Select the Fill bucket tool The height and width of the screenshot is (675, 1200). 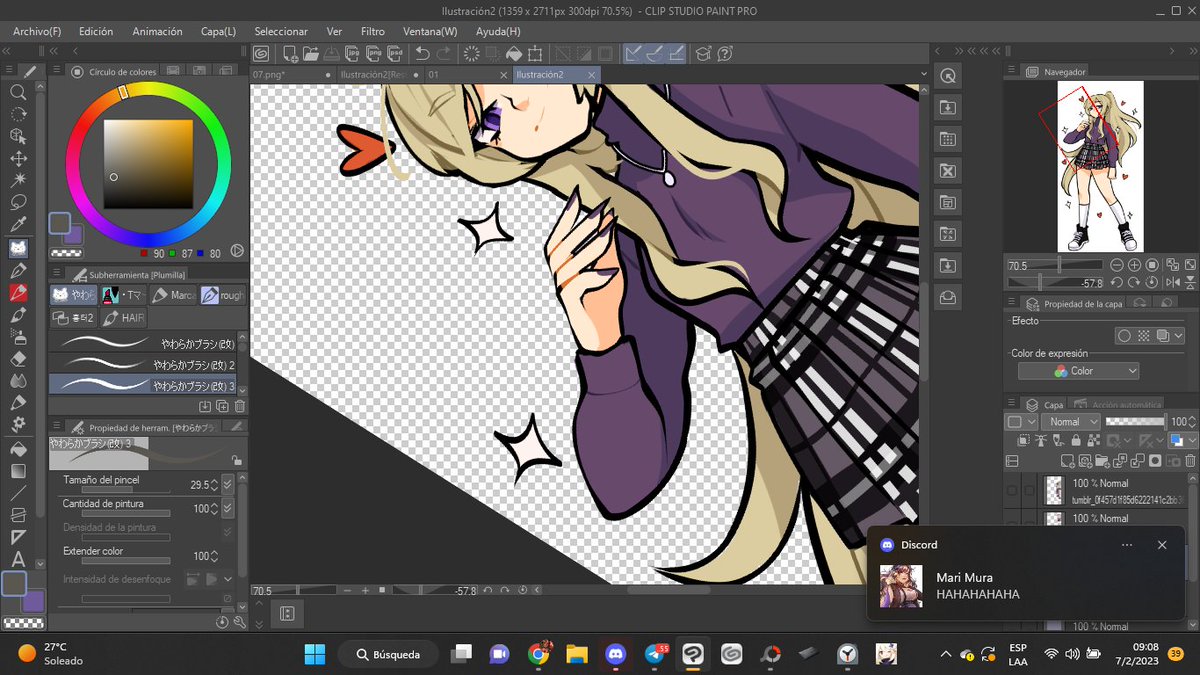pyautogui.click(x=18, y=448)
